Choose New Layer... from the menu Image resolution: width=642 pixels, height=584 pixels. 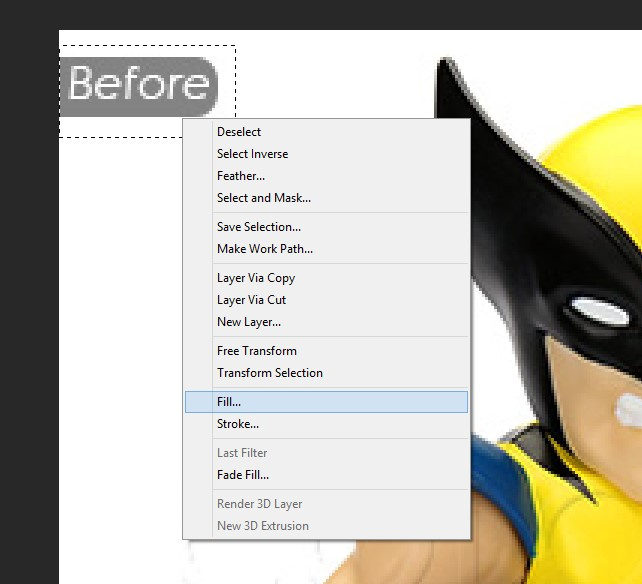pos(249,322)
